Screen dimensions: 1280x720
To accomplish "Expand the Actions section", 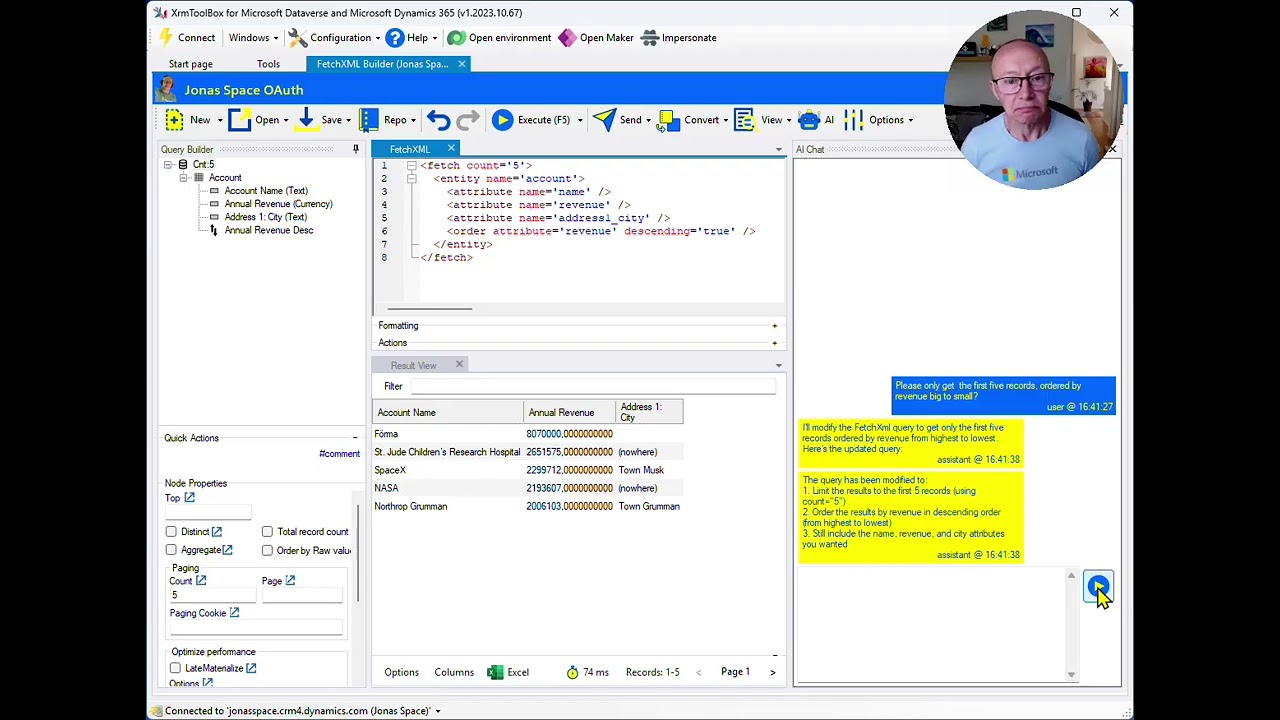I will coord(774,343).
